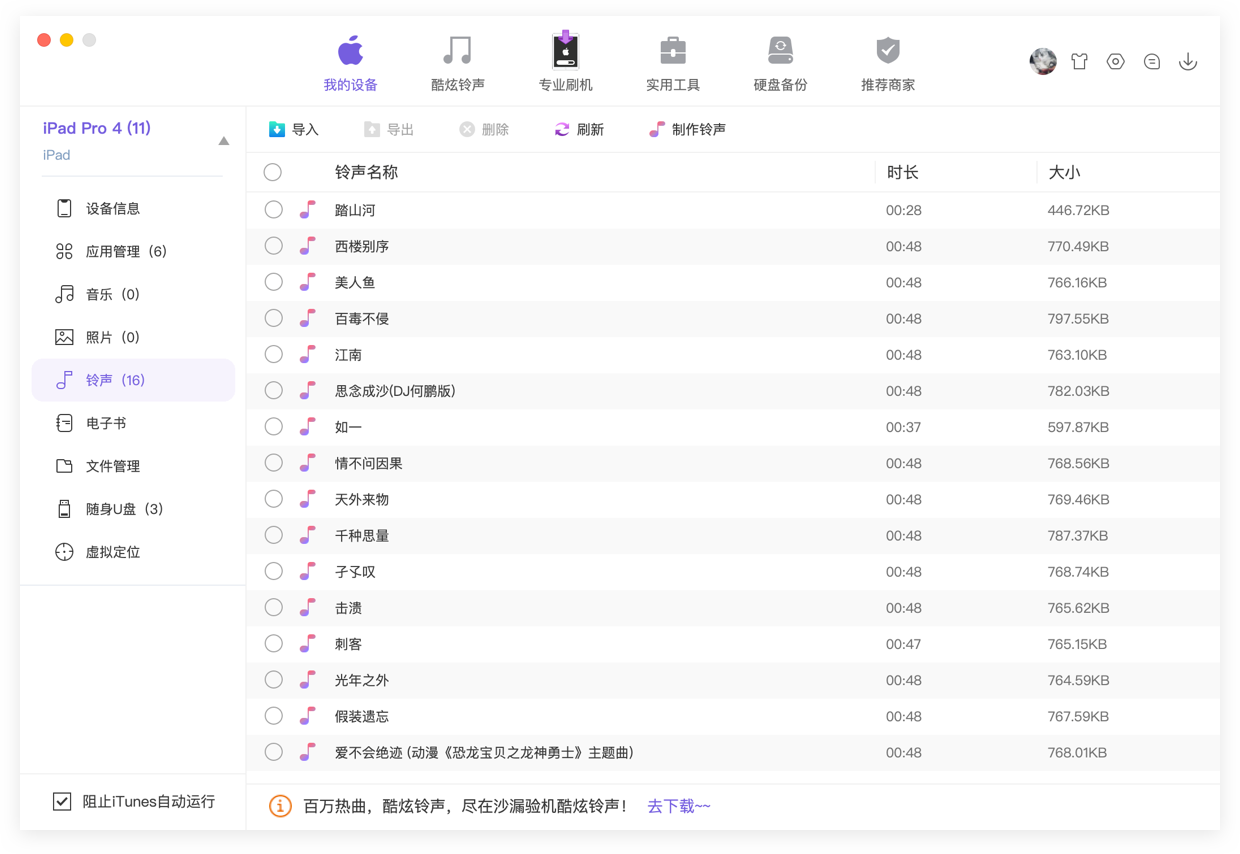Click the music note icon for 击溃
This screenshot has height=854, width=1240.
[308, 608]
